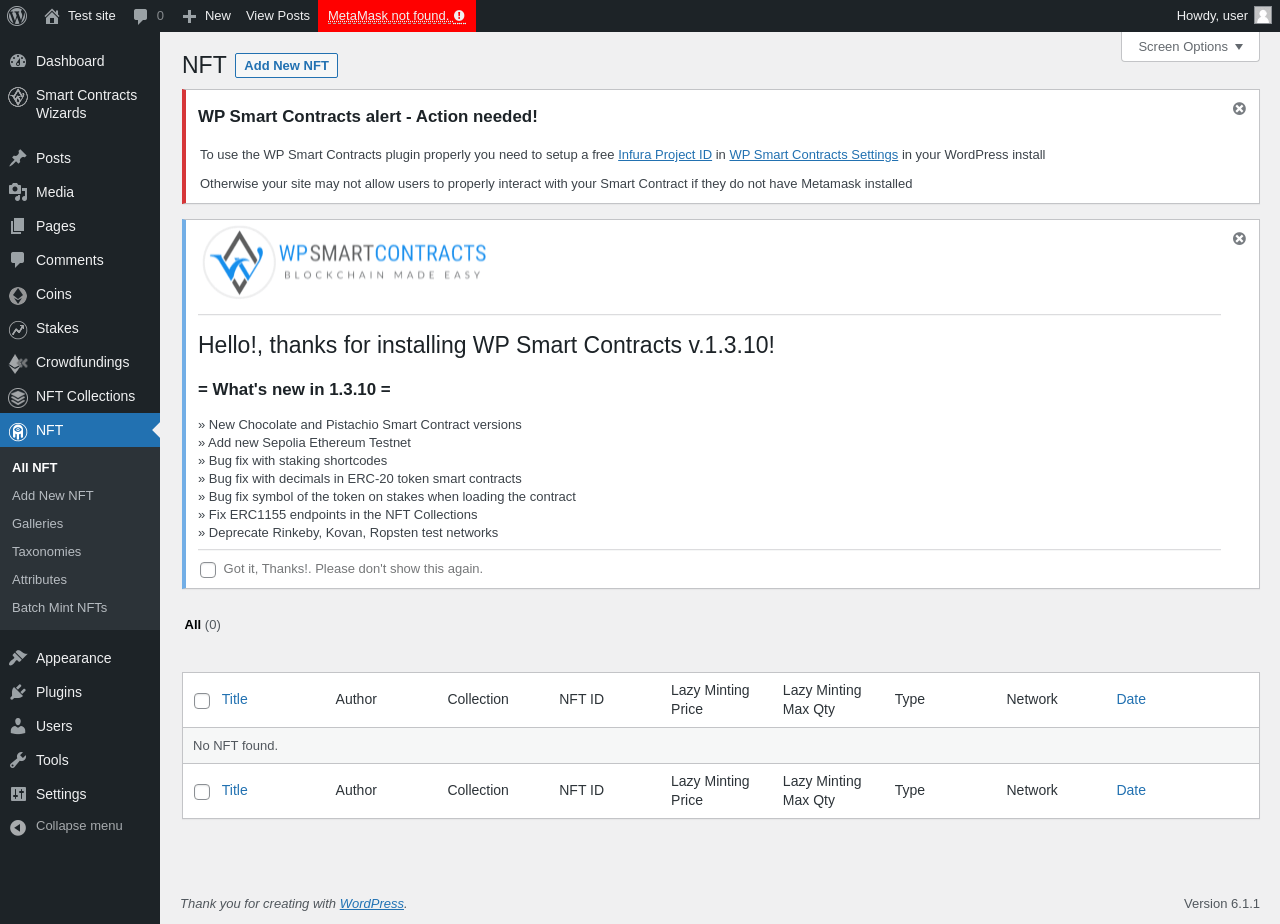Click the Posts pin icon
The image size is (1280, 924).
point(18,158)
